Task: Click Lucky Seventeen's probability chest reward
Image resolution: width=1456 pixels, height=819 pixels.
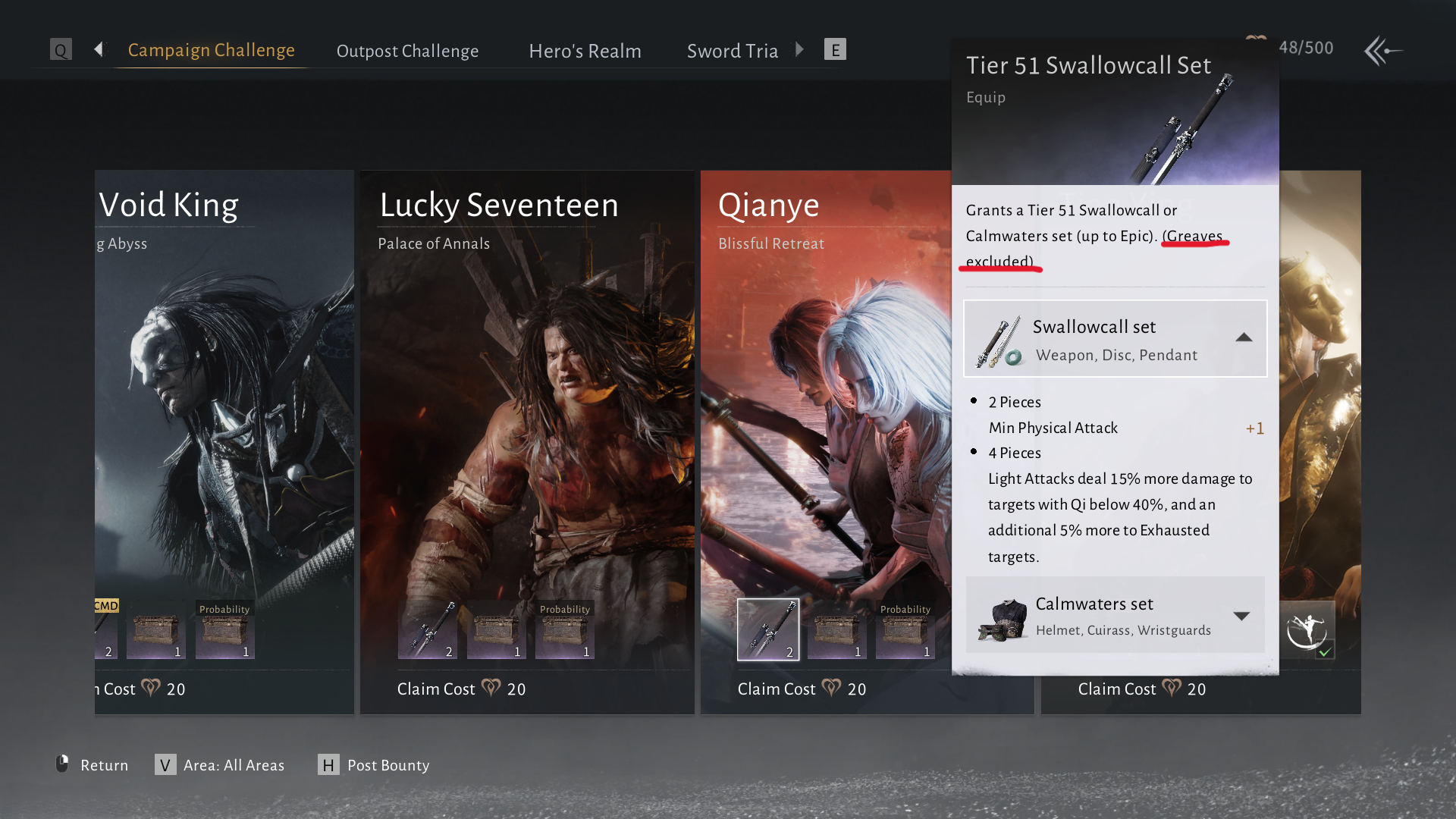Action: pyautogui.click(x=565, y=629)
